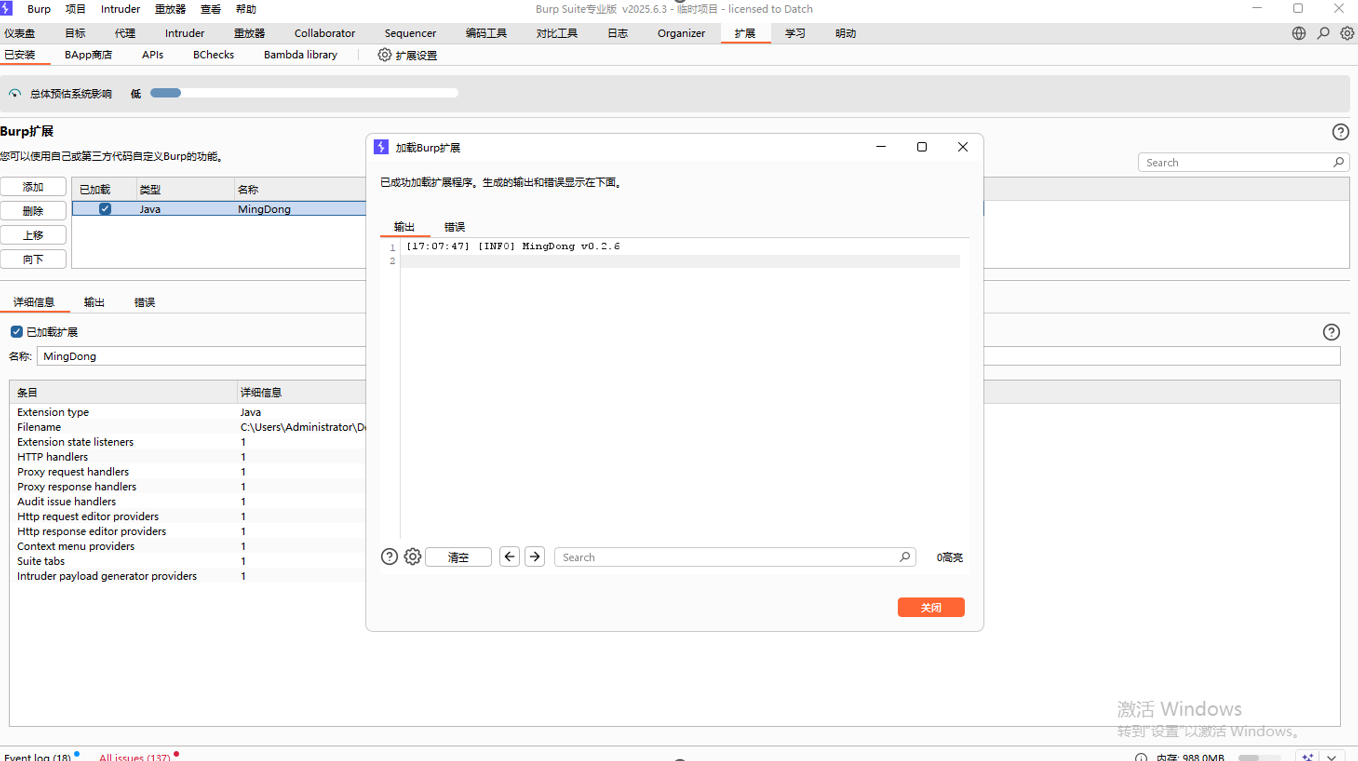The width and height of the screenshot is (1358, 761).
Task: Open the Organizer tab
Action: click(x=681, y=33)
